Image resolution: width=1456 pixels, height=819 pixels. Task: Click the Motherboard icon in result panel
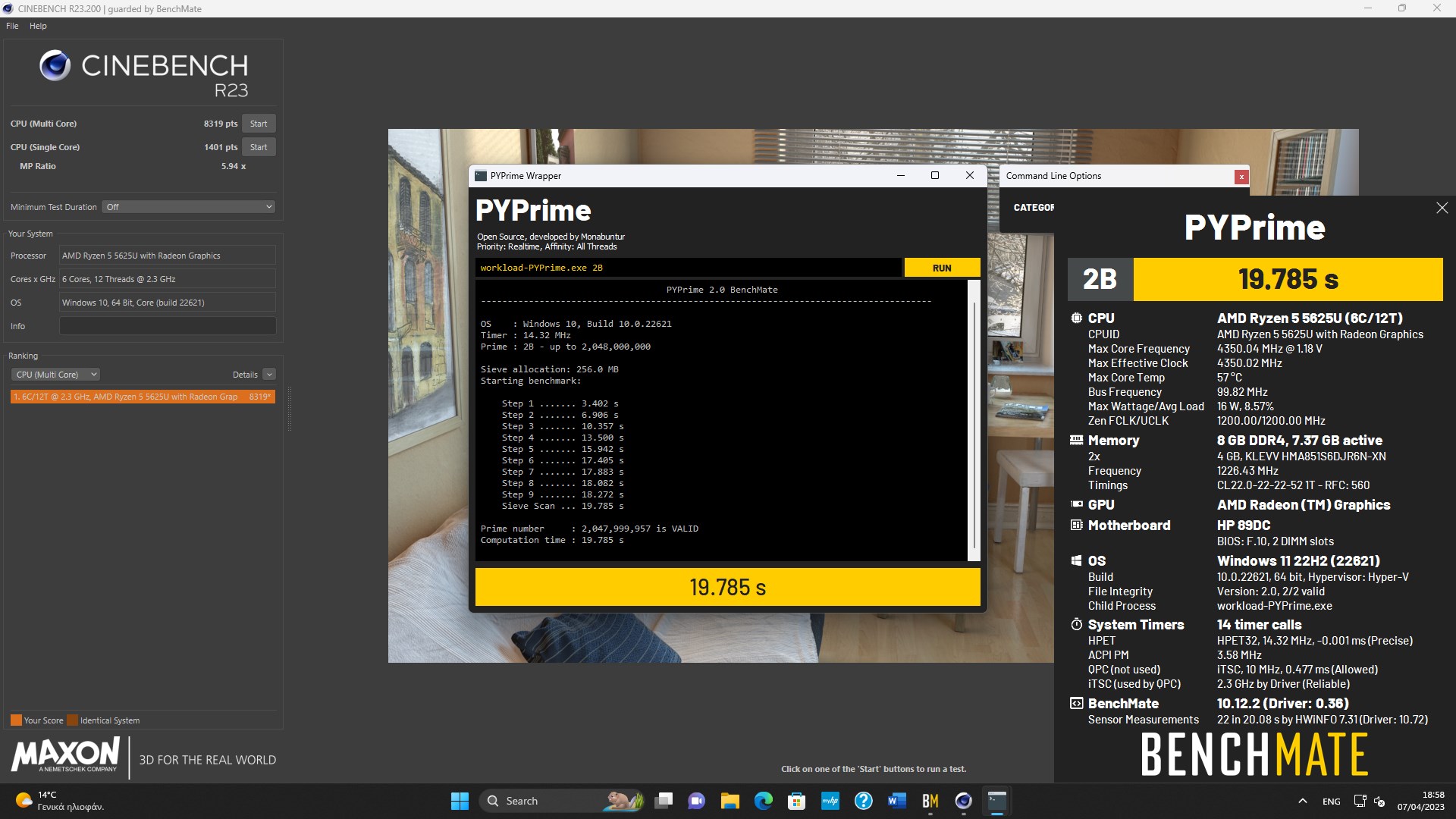(x=1076, y=526)
